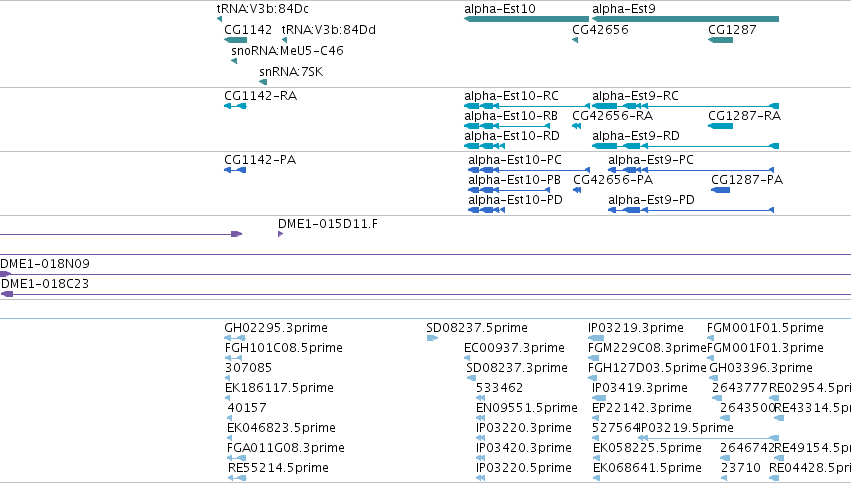Select the IP03220.5prime EST label
Image resolution: width=851 pixels, height=483 pixels.
point(524,468)
